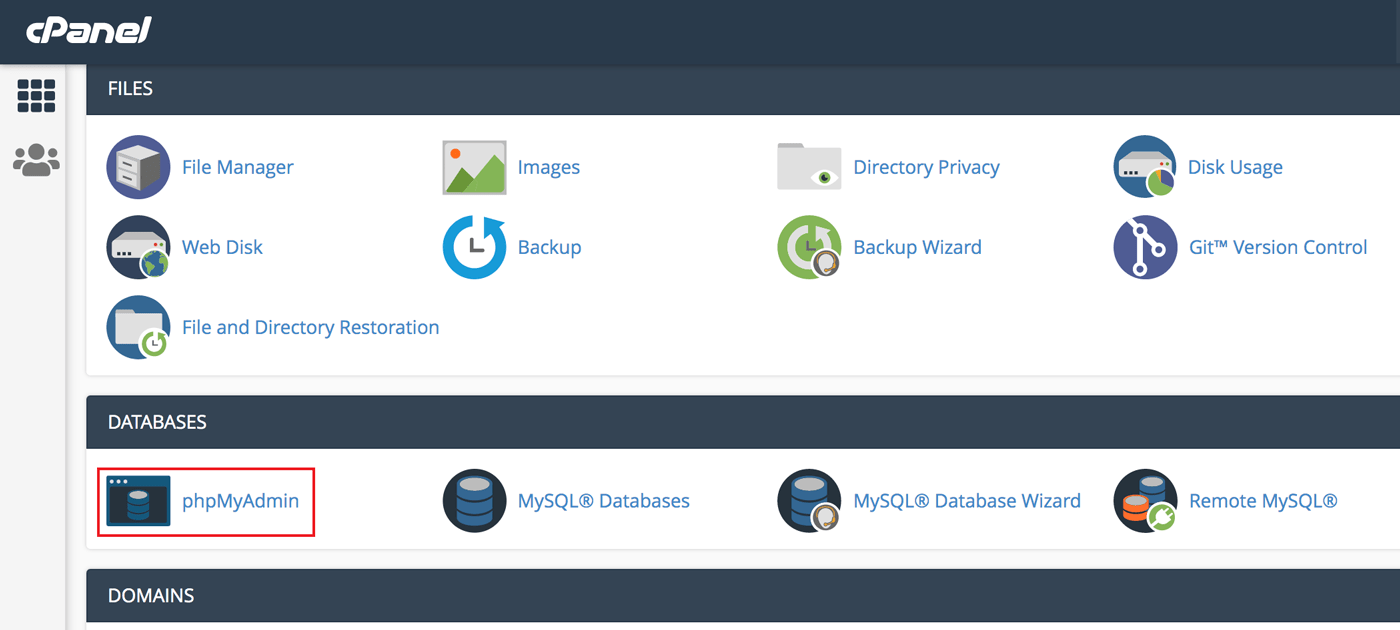Click the Git Version Control icon
1400x630 pixels.
pyautogui.click(x=1145, y=247)
